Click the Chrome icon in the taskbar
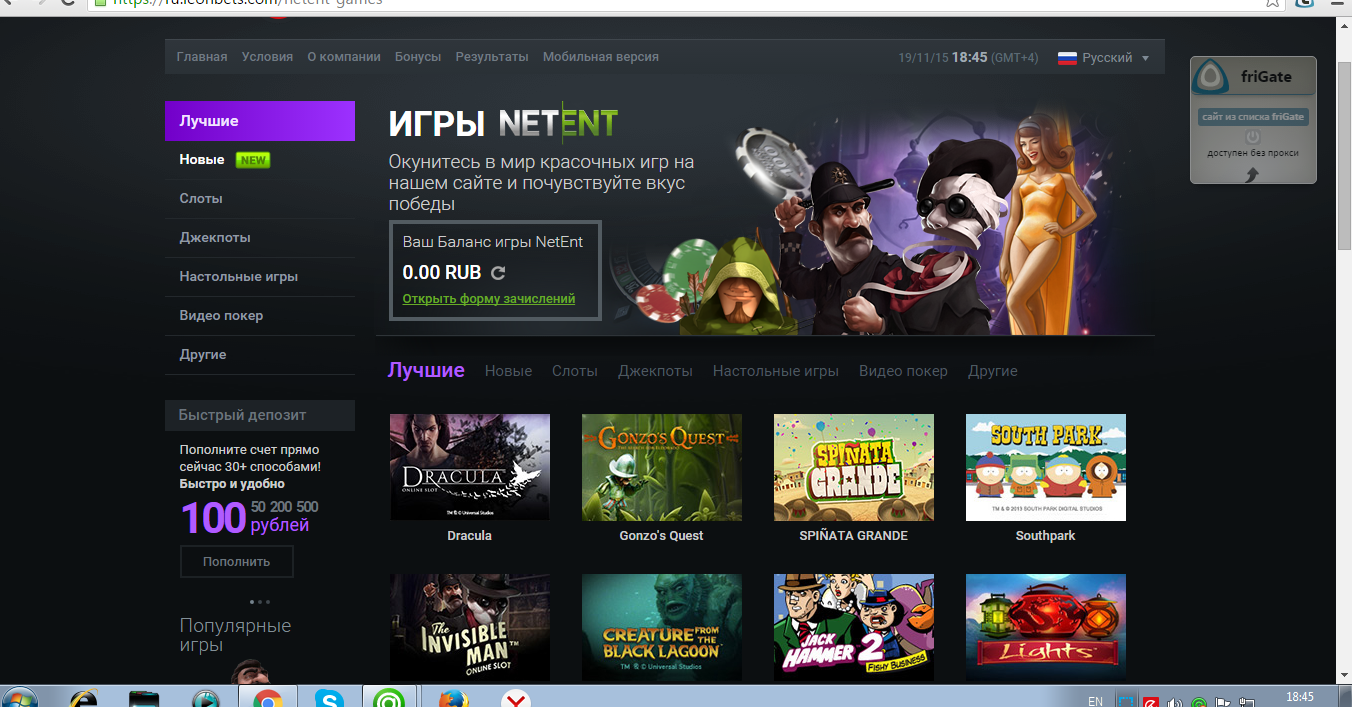Viewport: 1352px width, 707px height. (x=267, y=699)
